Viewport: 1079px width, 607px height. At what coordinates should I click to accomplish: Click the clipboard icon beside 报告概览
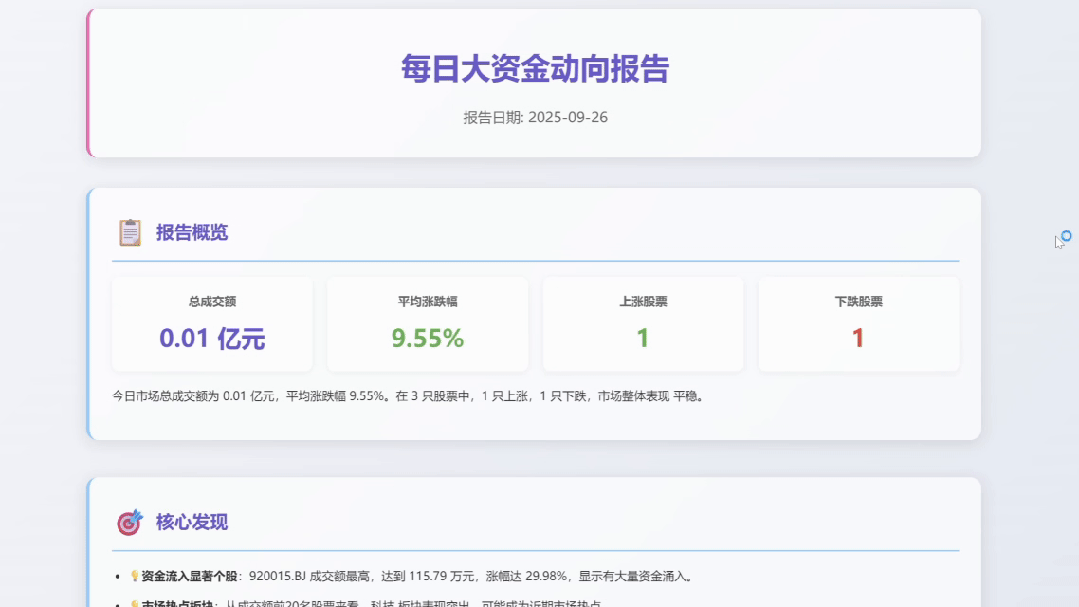(129, 231)
